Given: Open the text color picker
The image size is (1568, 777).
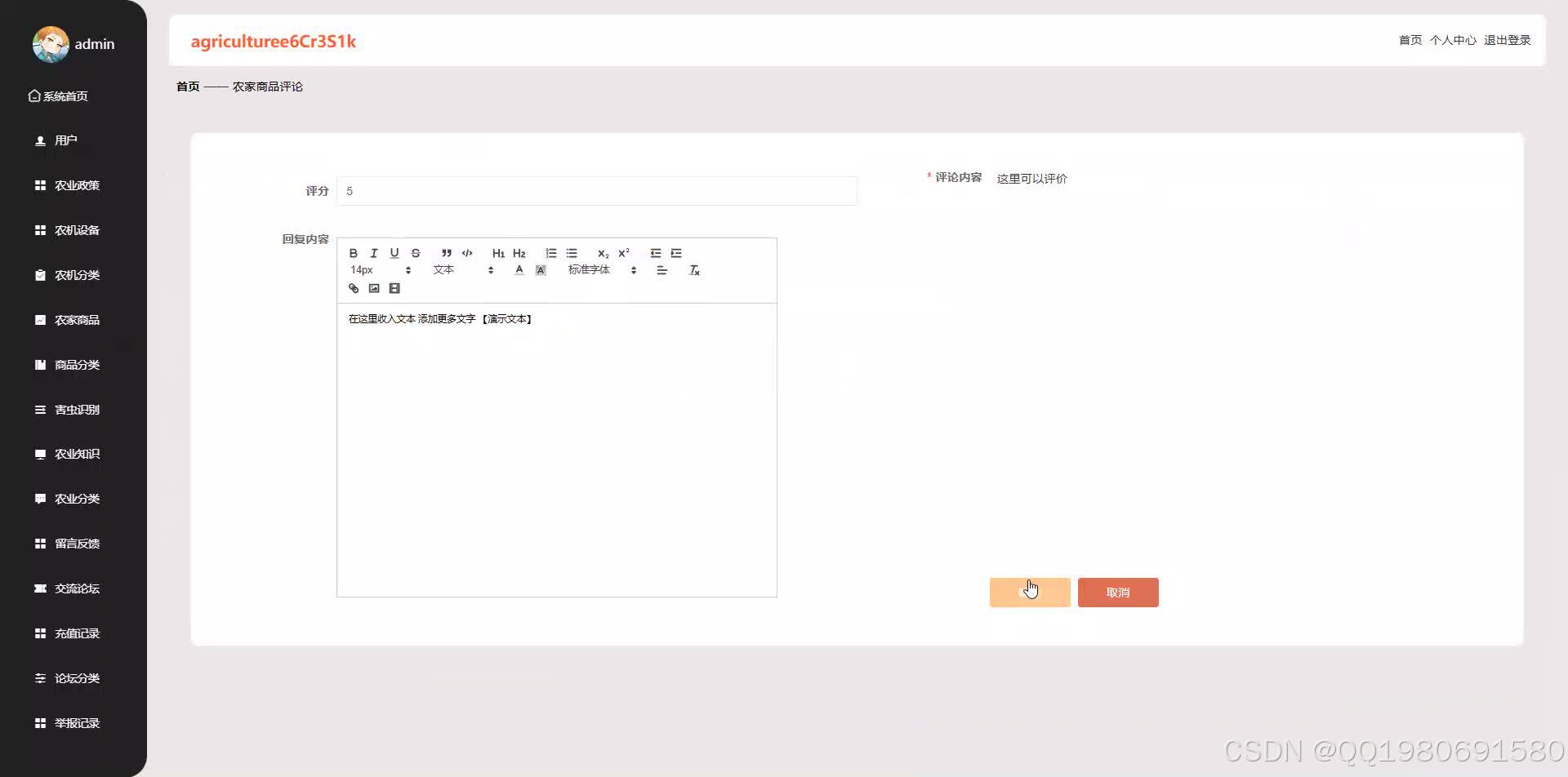Looking at the screenshot, I should pyautogui.click(x=519, y=270).
